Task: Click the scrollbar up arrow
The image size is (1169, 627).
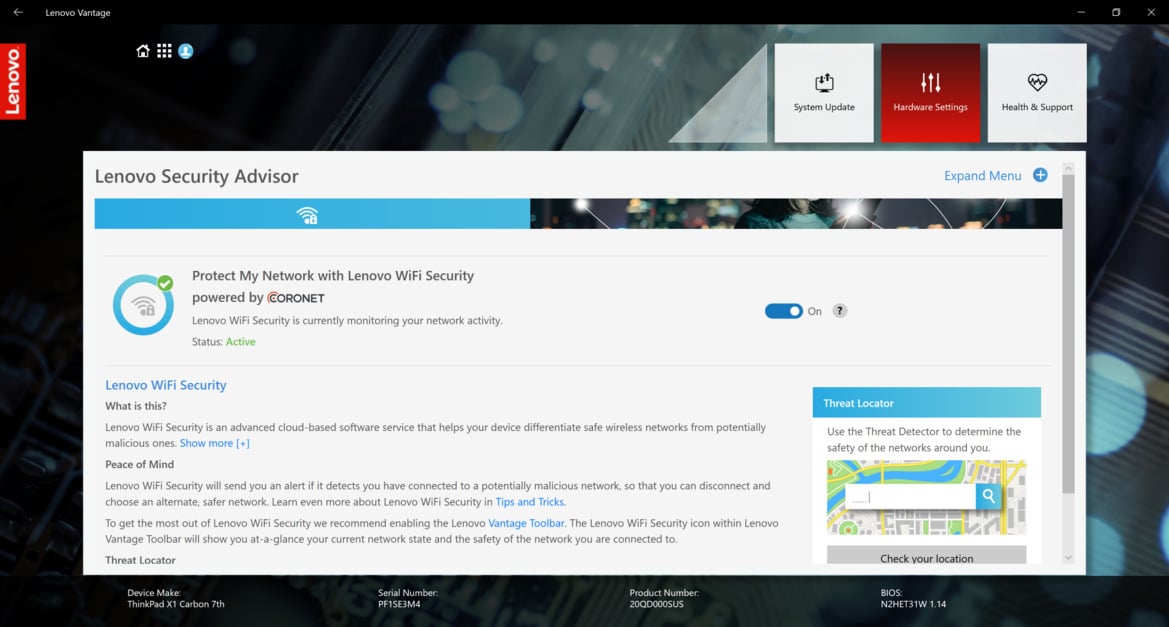Action: pyautogui.click(x=1068, y=168)
